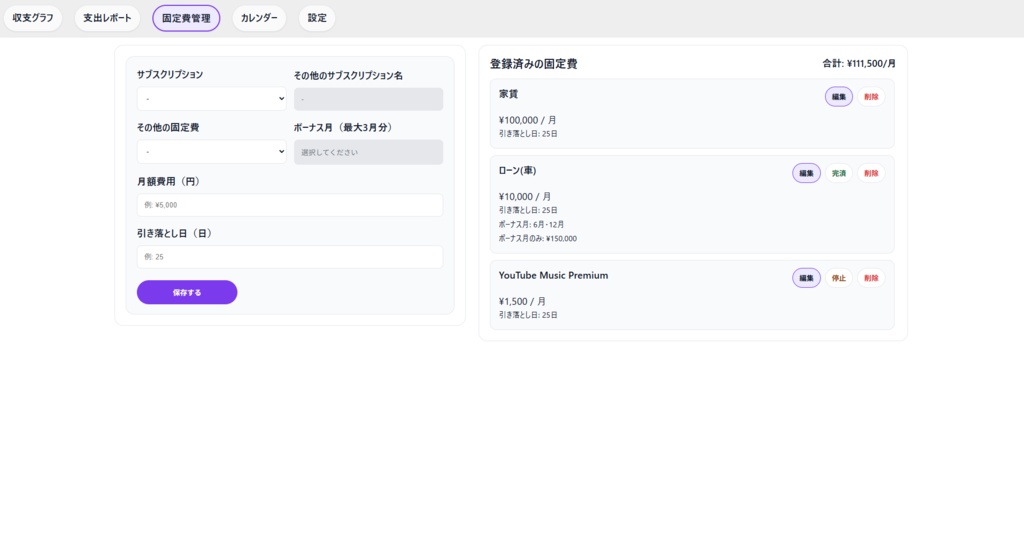Stop the YouTube Music Premium subscription
This screenshot has height=538, width=1024.
(x=839, y=278)
